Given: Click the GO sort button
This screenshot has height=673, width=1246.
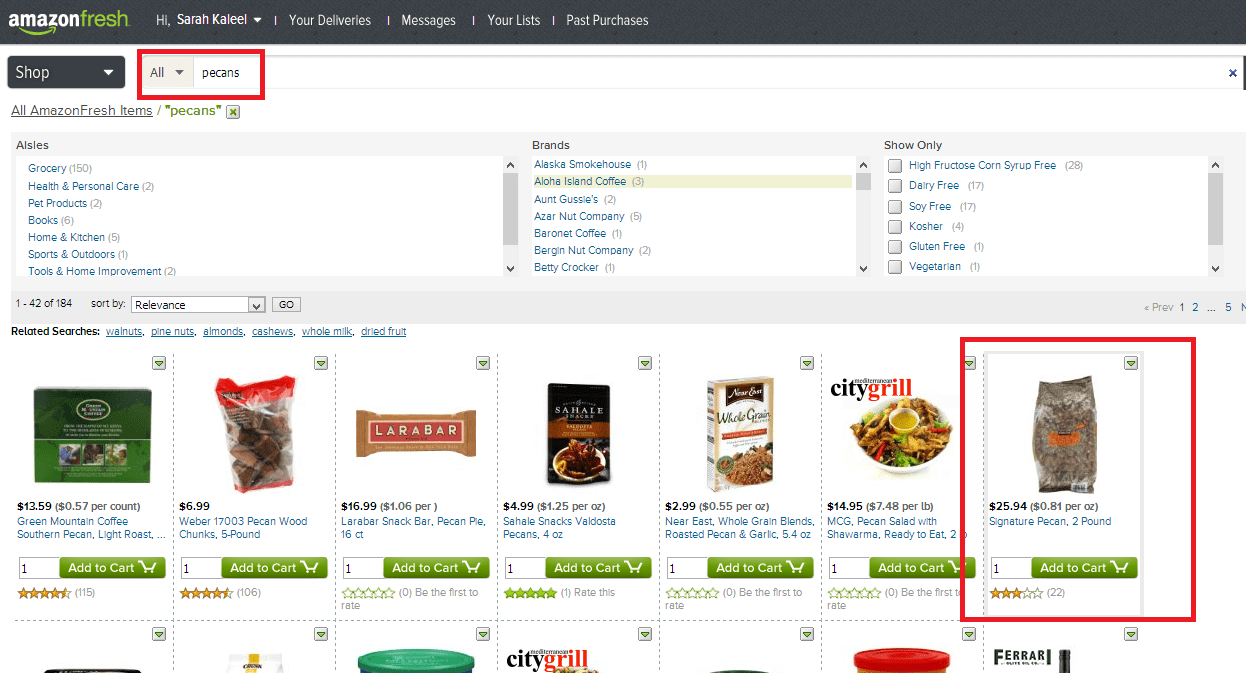Looking at the screenshot, I should pyautogui.click(x=286, y=305).
